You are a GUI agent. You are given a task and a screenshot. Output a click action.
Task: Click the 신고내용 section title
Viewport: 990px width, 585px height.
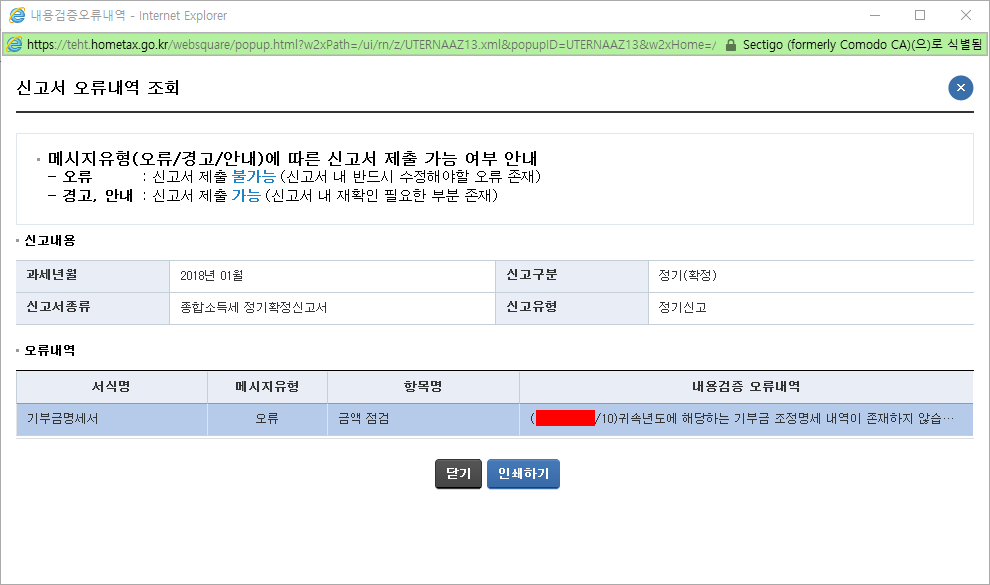pos(50,240)
